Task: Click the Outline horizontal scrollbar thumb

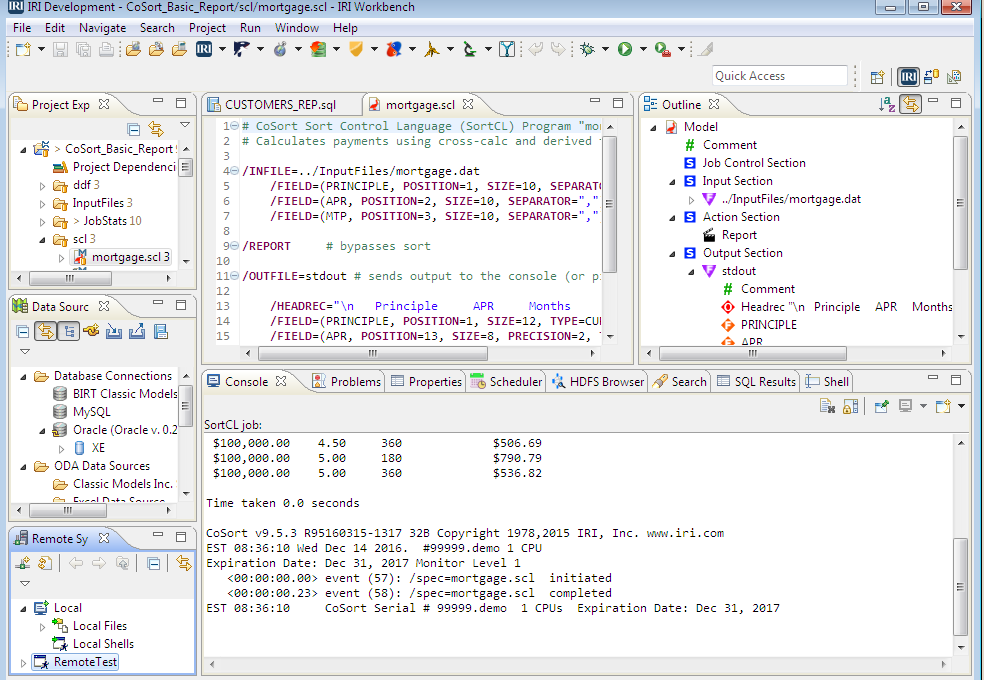Action: click(x=752, y=353)
